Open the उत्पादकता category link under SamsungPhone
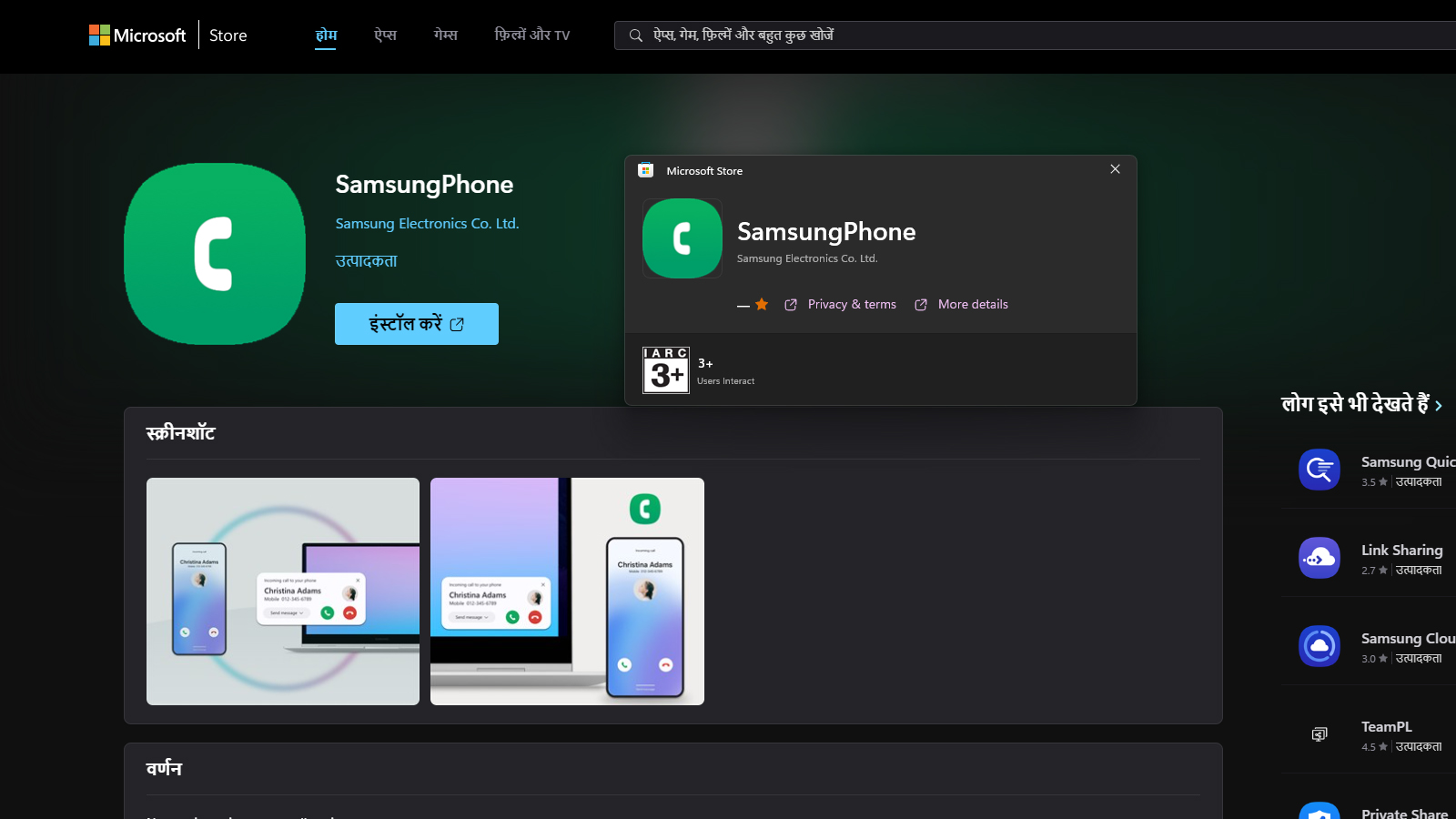 tap(366, 261)
